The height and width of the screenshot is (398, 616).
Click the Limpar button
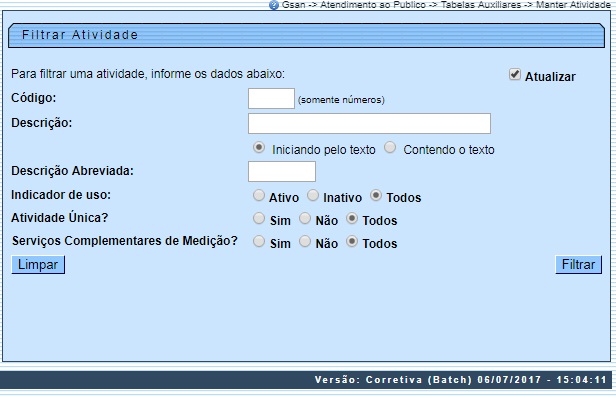click(38, 265)
